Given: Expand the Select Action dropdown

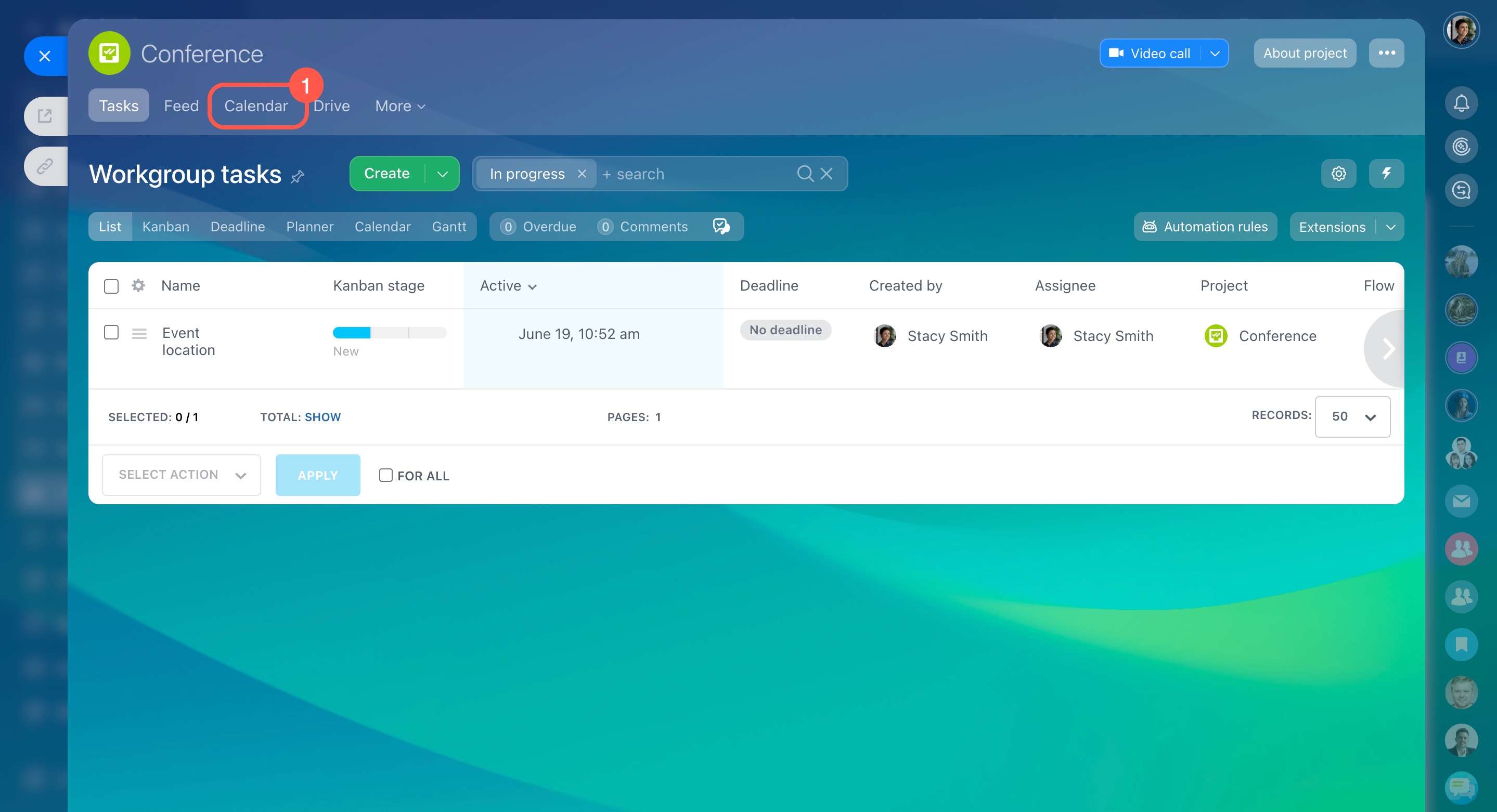Looking at the screenshot, I should pyautogui.click(x=180, y=475).
